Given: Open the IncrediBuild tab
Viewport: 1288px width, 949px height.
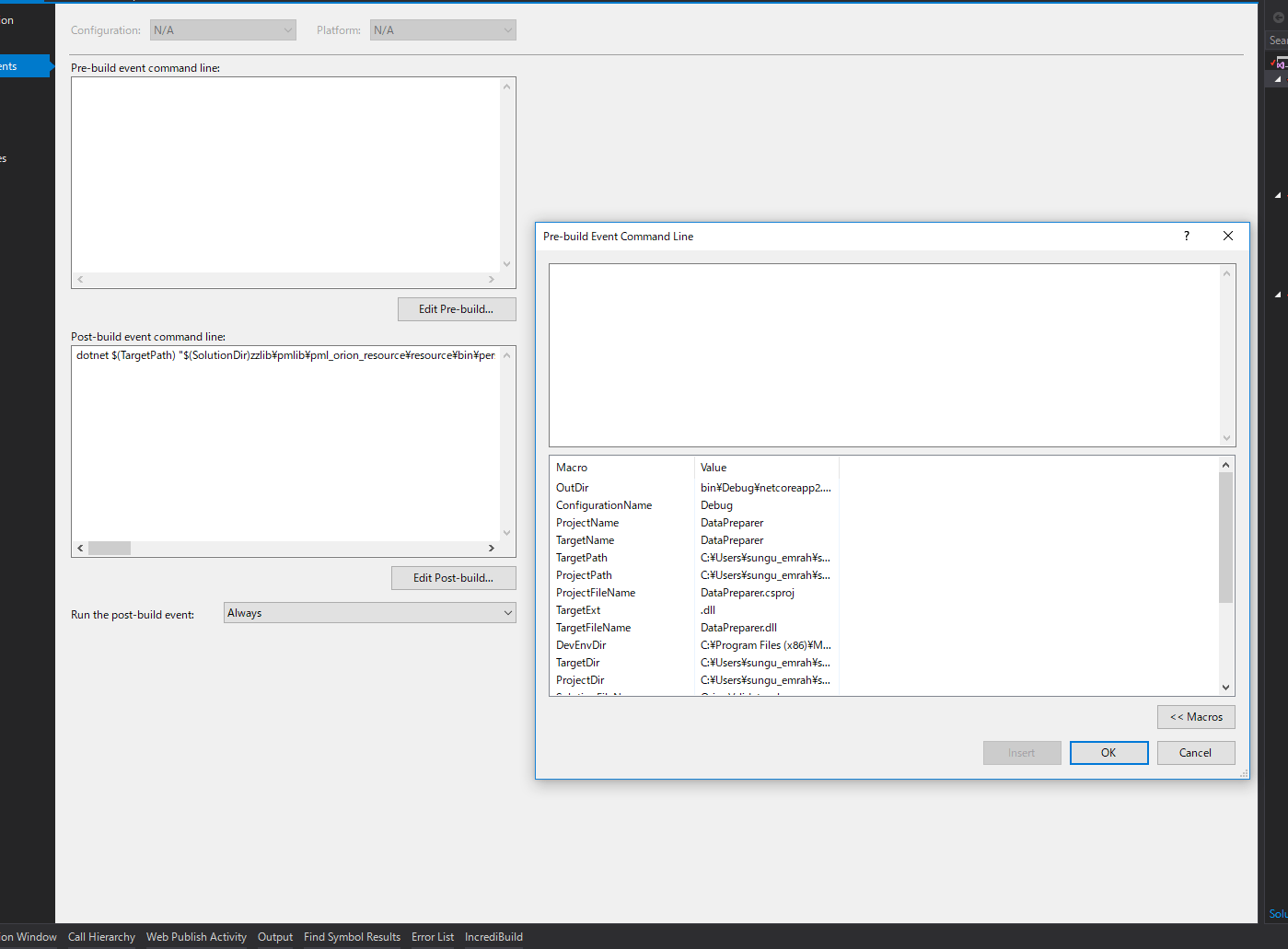Looking at the screenshot, I should [493, 937].
